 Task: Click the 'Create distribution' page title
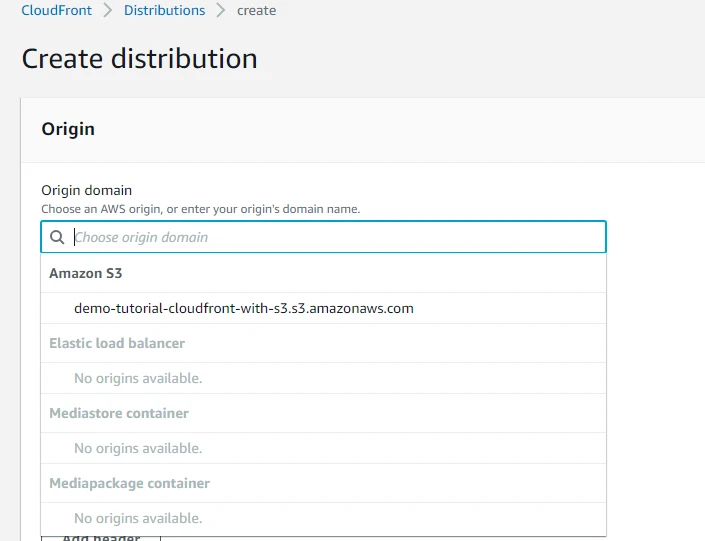point(139,58)
